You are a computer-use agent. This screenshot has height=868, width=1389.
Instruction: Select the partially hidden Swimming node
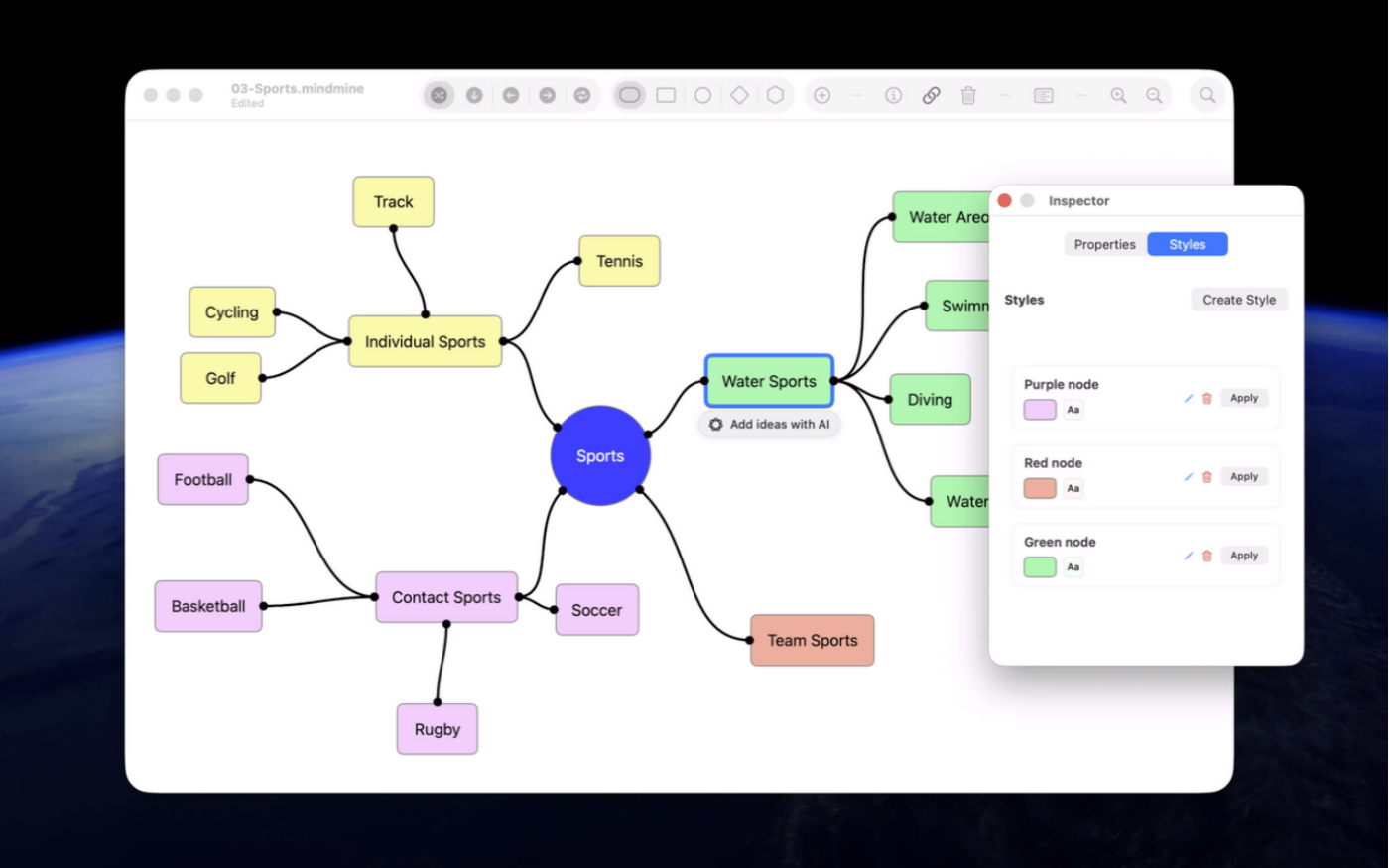pos(958,306)
